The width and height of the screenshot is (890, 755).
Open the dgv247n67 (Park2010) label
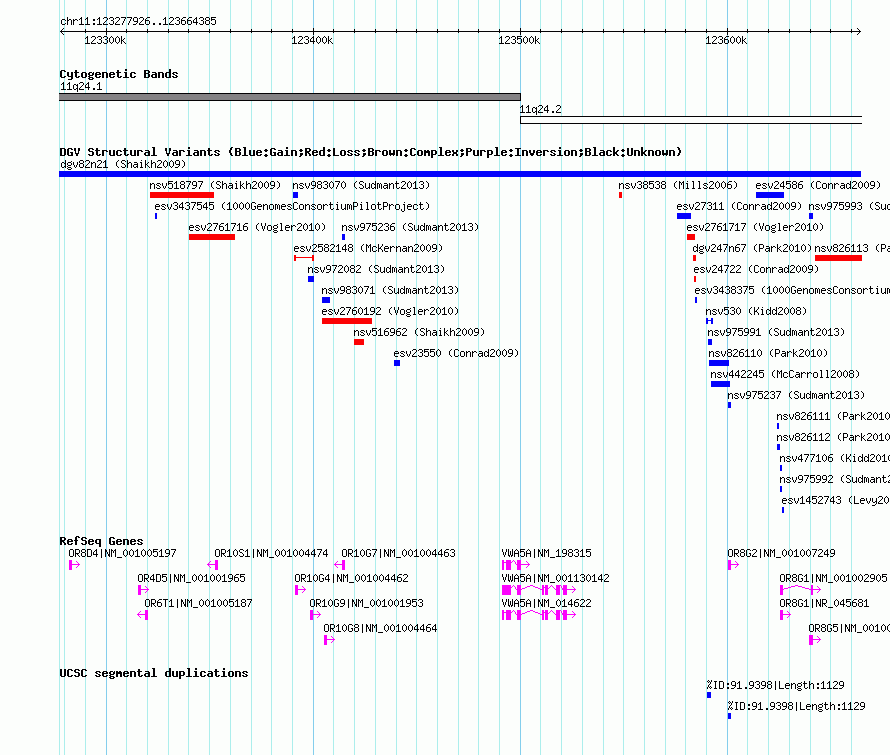(x=752, y=248)
